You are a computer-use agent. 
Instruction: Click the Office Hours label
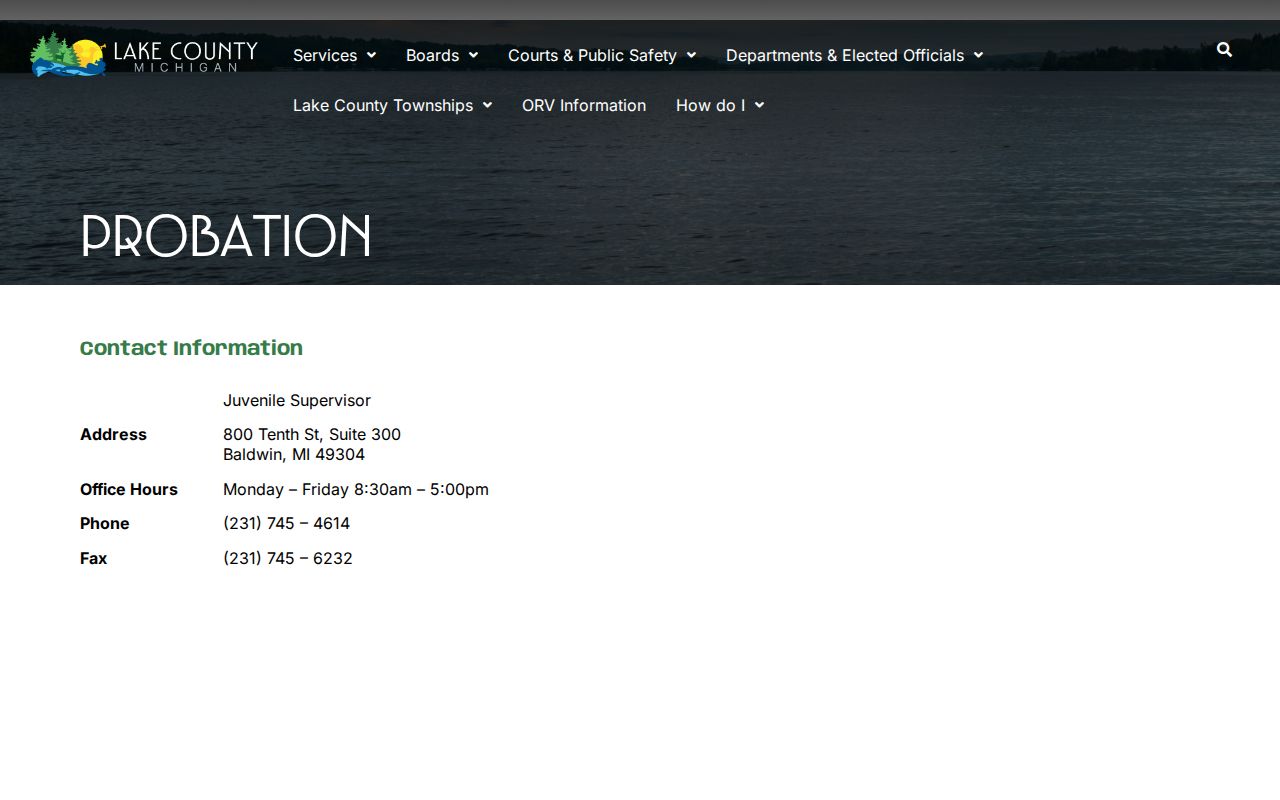[x=129, y=489]
